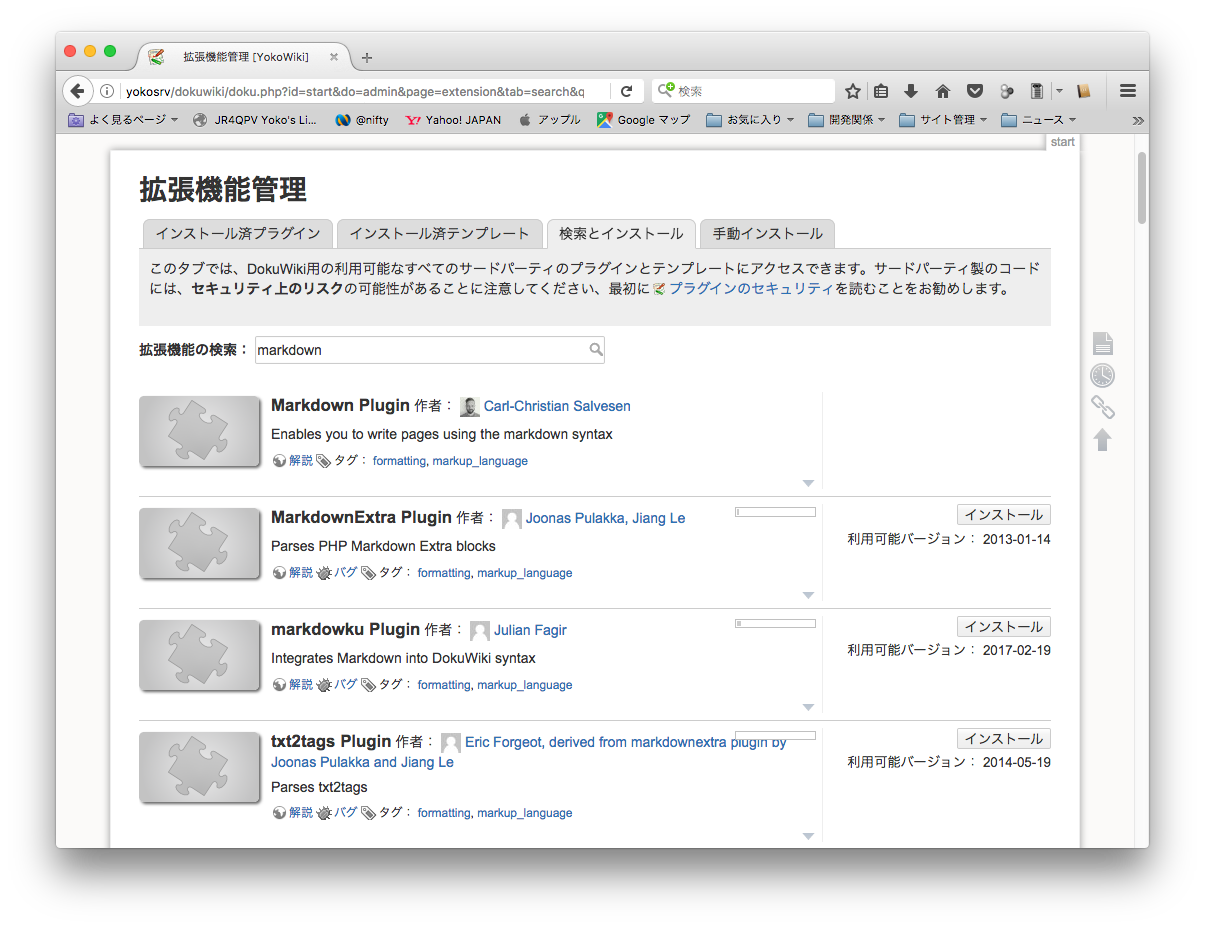1205x928 pixels.
Task: Jump back to top with the up arrow icon
Action: click(x=1102, y=440)
